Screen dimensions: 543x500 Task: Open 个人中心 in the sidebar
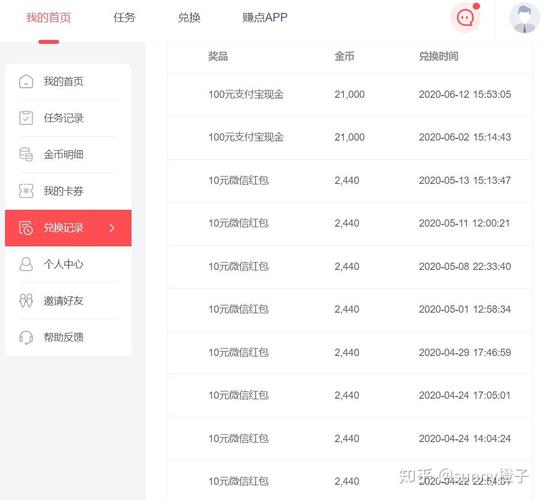(x=68, y=264)
